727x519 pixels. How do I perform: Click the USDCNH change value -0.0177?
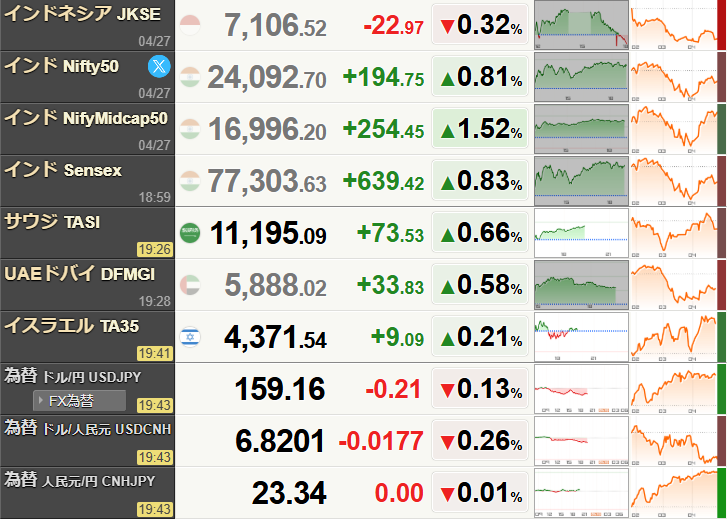pyautogui.click(x=381, y=441)
